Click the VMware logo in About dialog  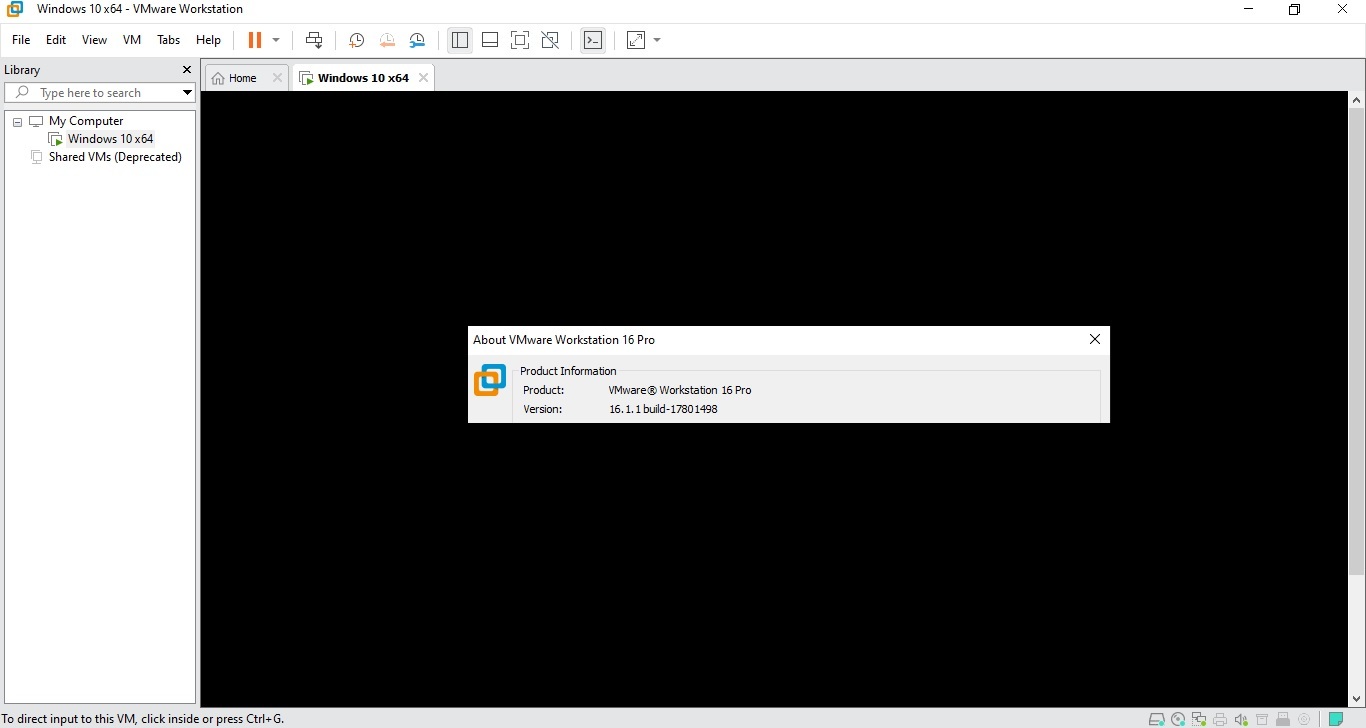coord(490,380)
